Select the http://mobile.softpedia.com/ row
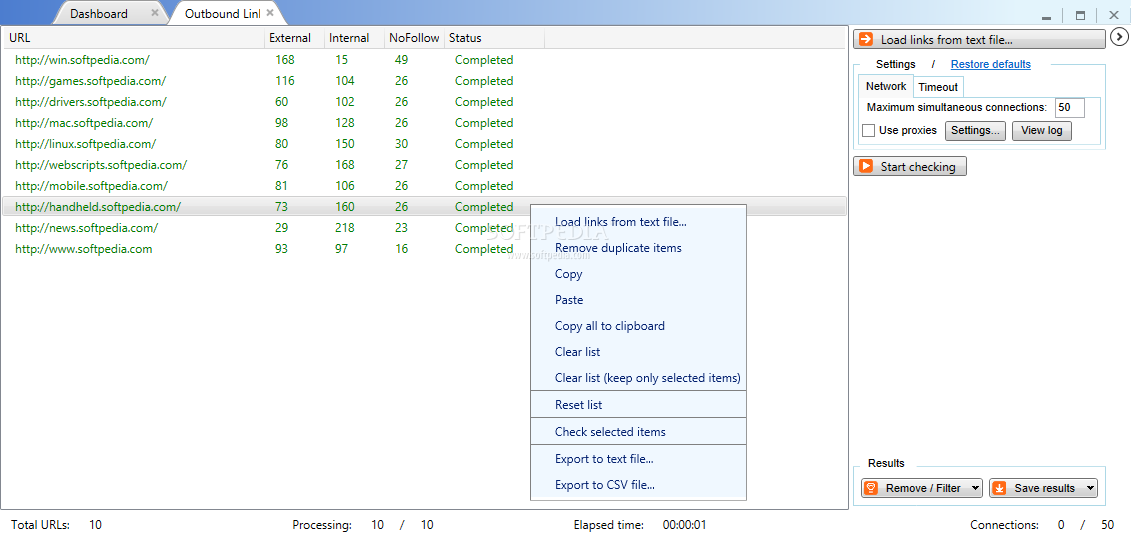The width and height of the screenshot is (1131, 538). point(424,185)
